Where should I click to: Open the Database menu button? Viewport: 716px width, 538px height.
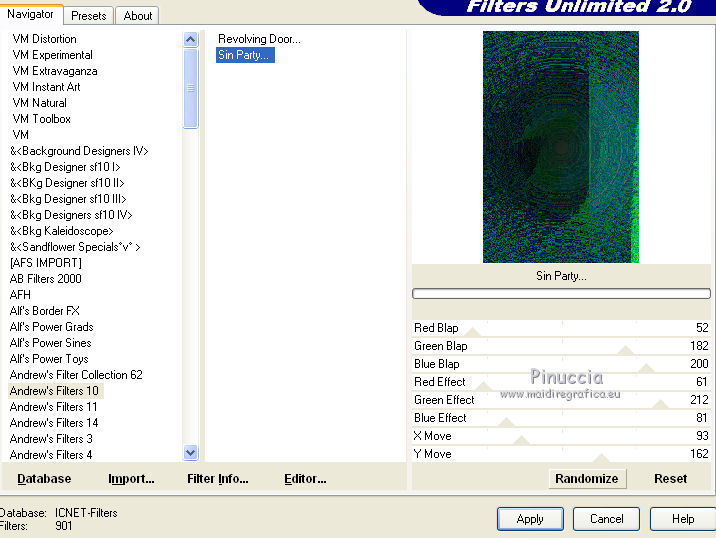click(44, 478)
